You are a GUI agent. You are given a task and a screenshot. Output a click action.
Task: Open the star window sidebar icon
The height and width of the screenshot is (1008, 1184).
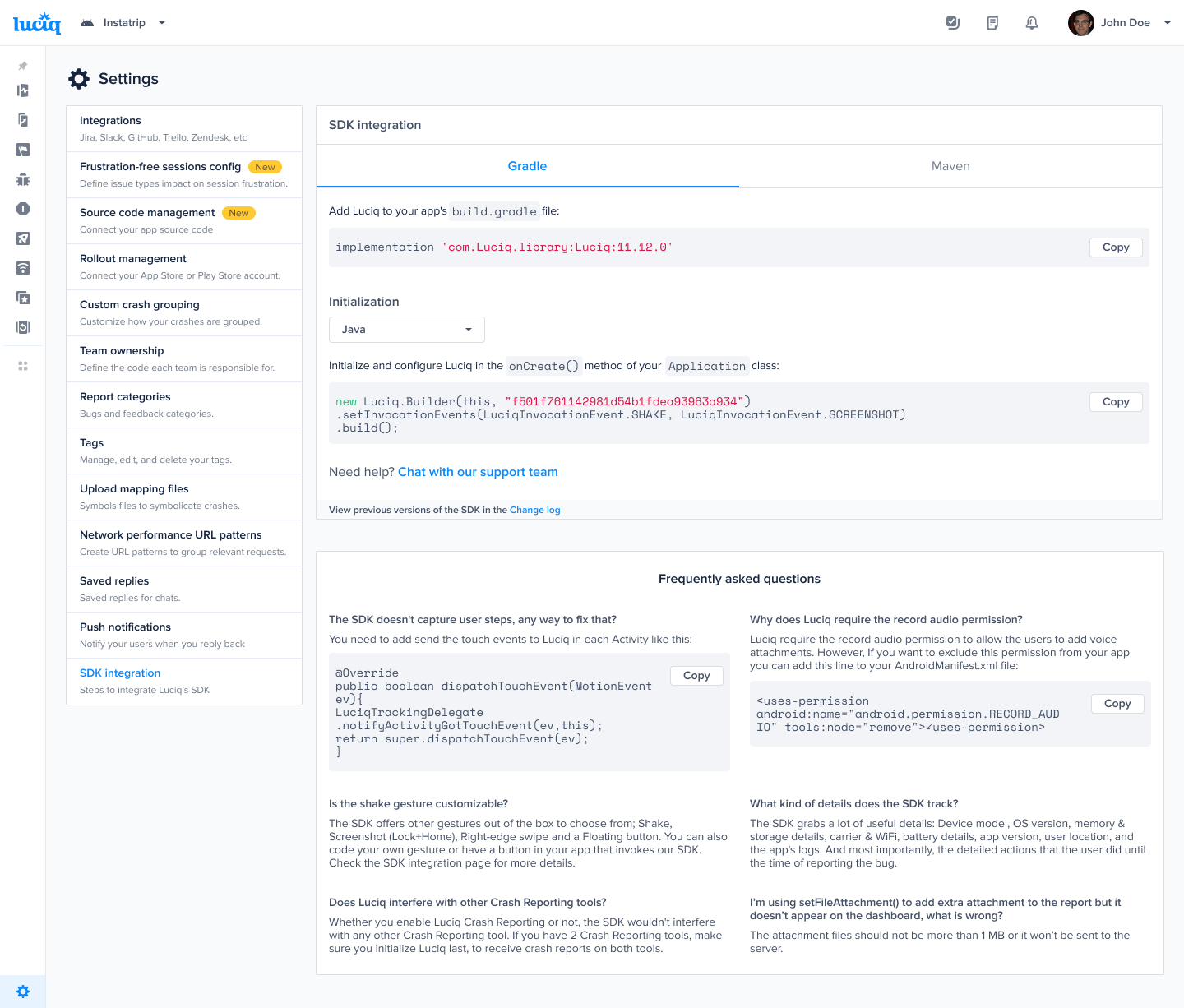click(23, 298)
